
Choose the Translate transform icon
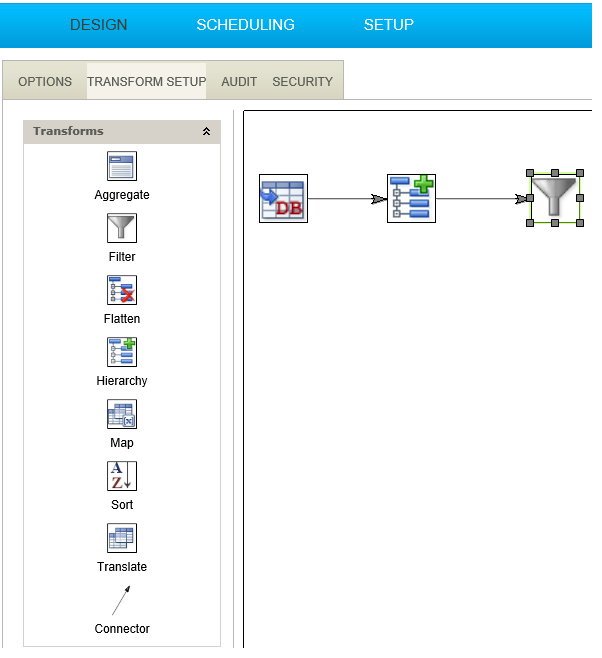pyautogui.click(x=122, y=538)
